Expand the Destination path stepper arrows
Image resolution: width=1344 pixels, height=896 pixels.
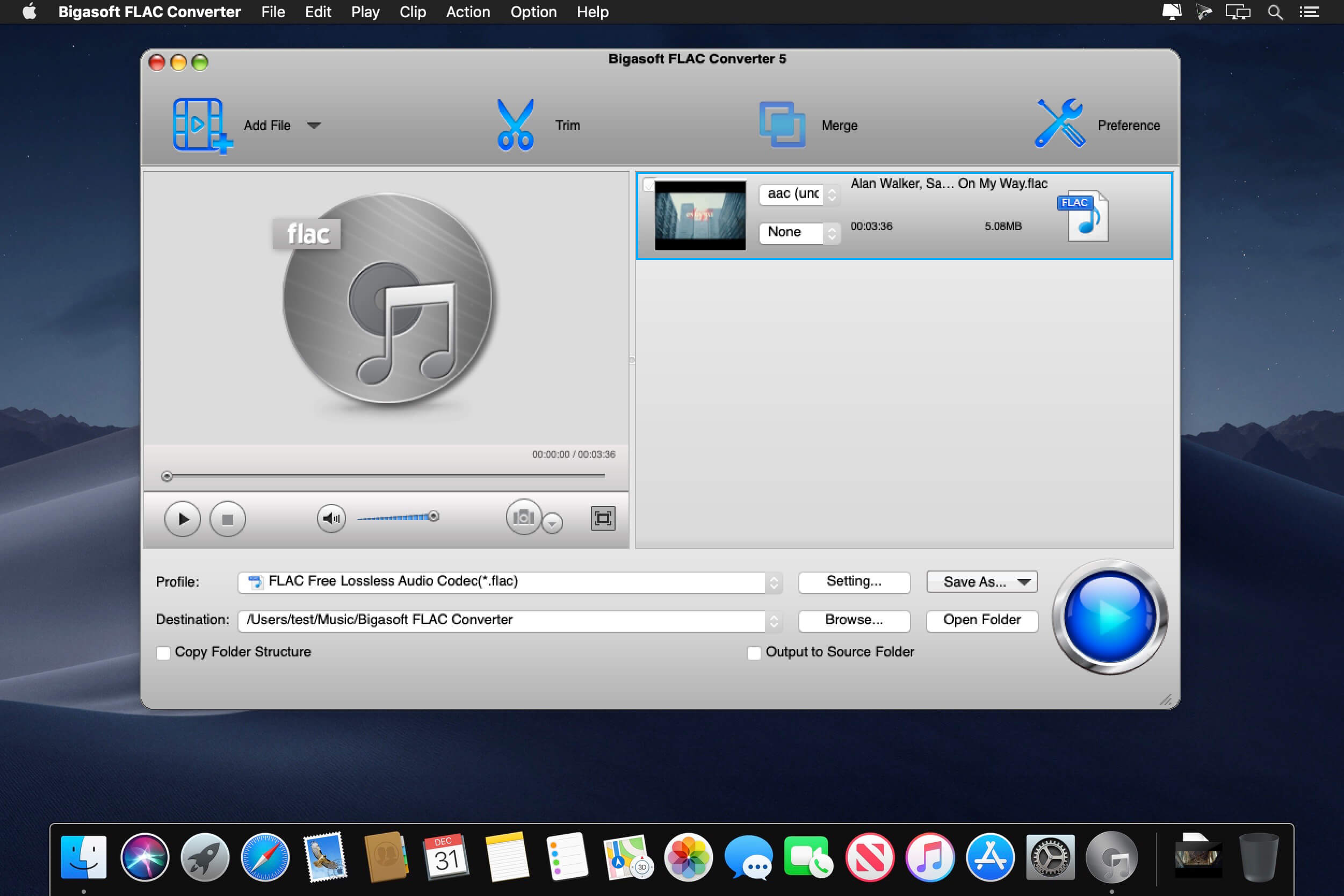coord(774,621)
